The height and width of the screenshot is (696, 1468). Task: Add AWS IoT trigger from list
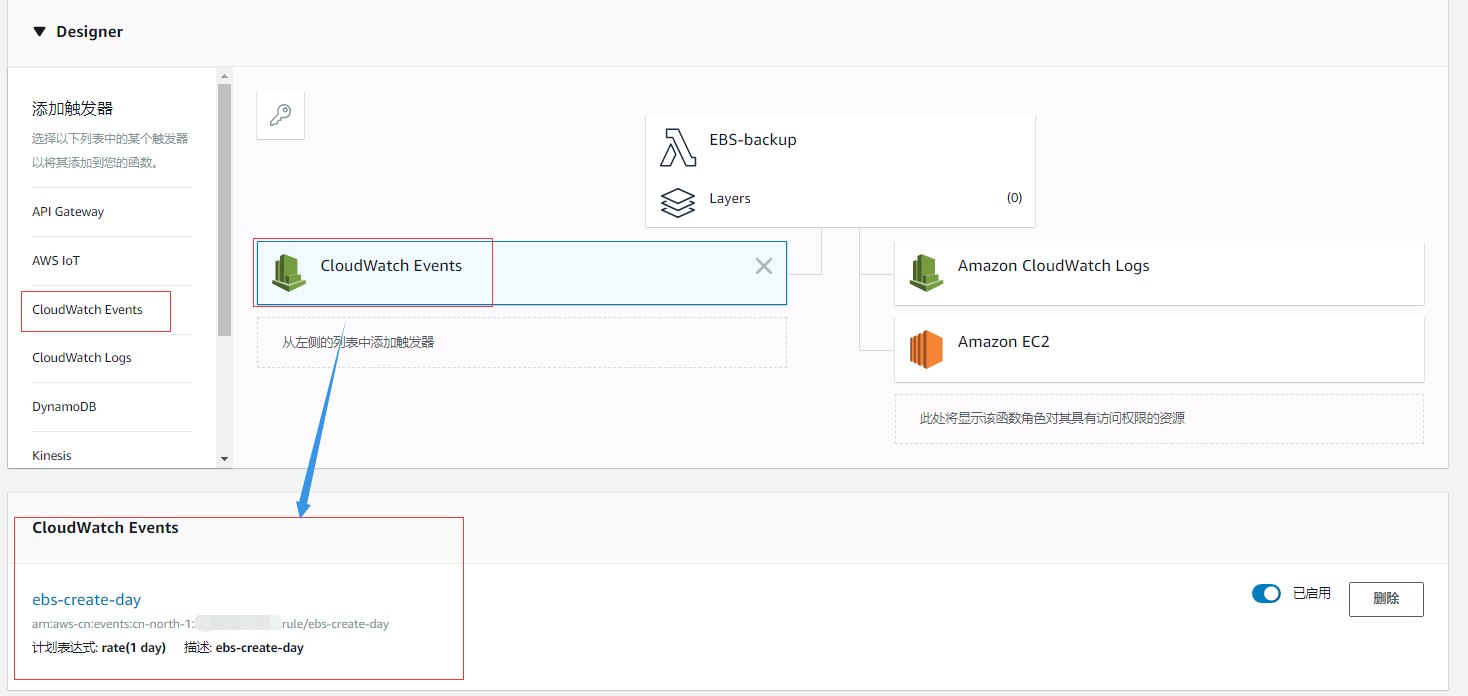click(x=56, y=261)
